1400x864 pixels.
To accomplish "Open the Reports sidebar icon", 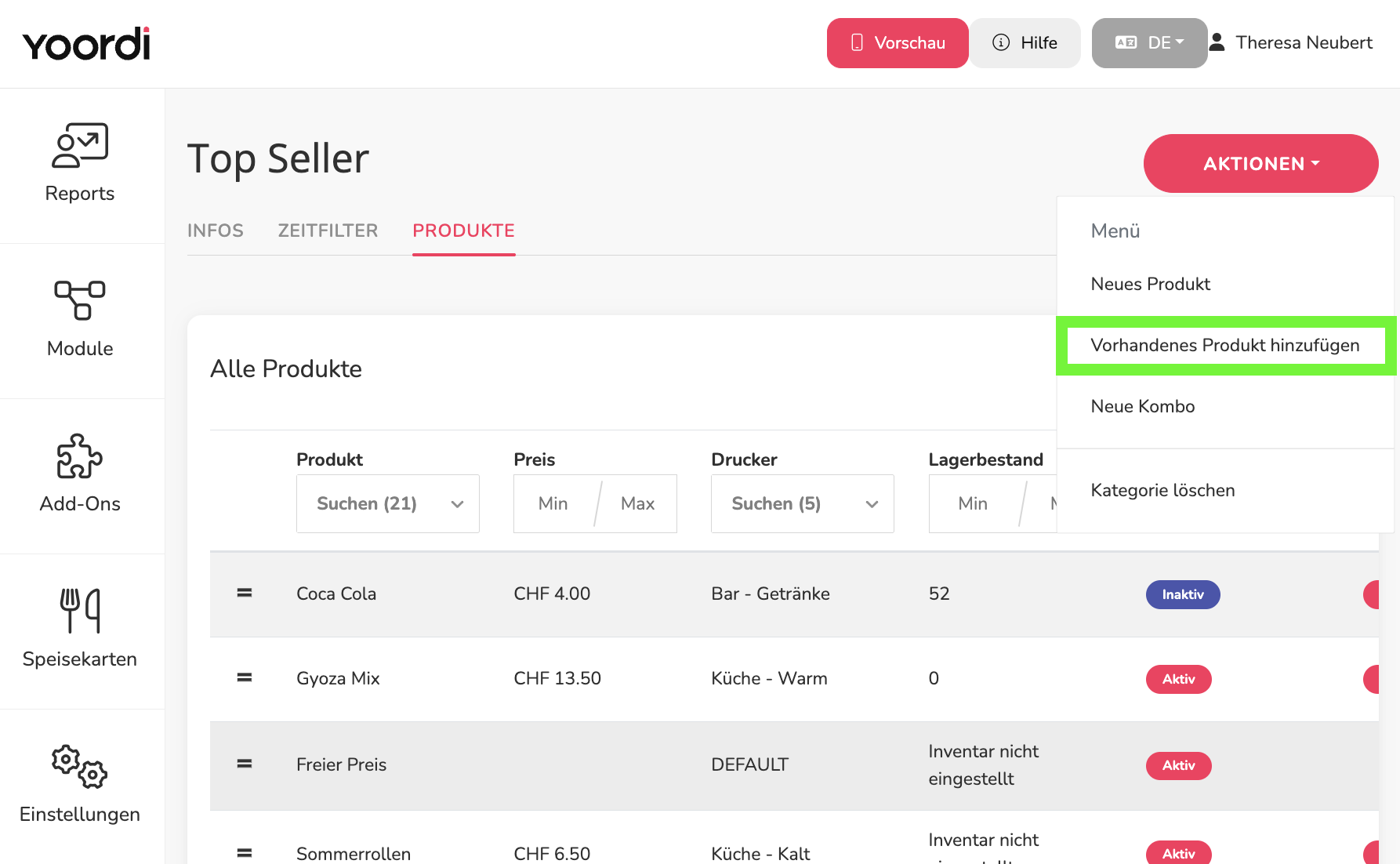I will 80,146.
